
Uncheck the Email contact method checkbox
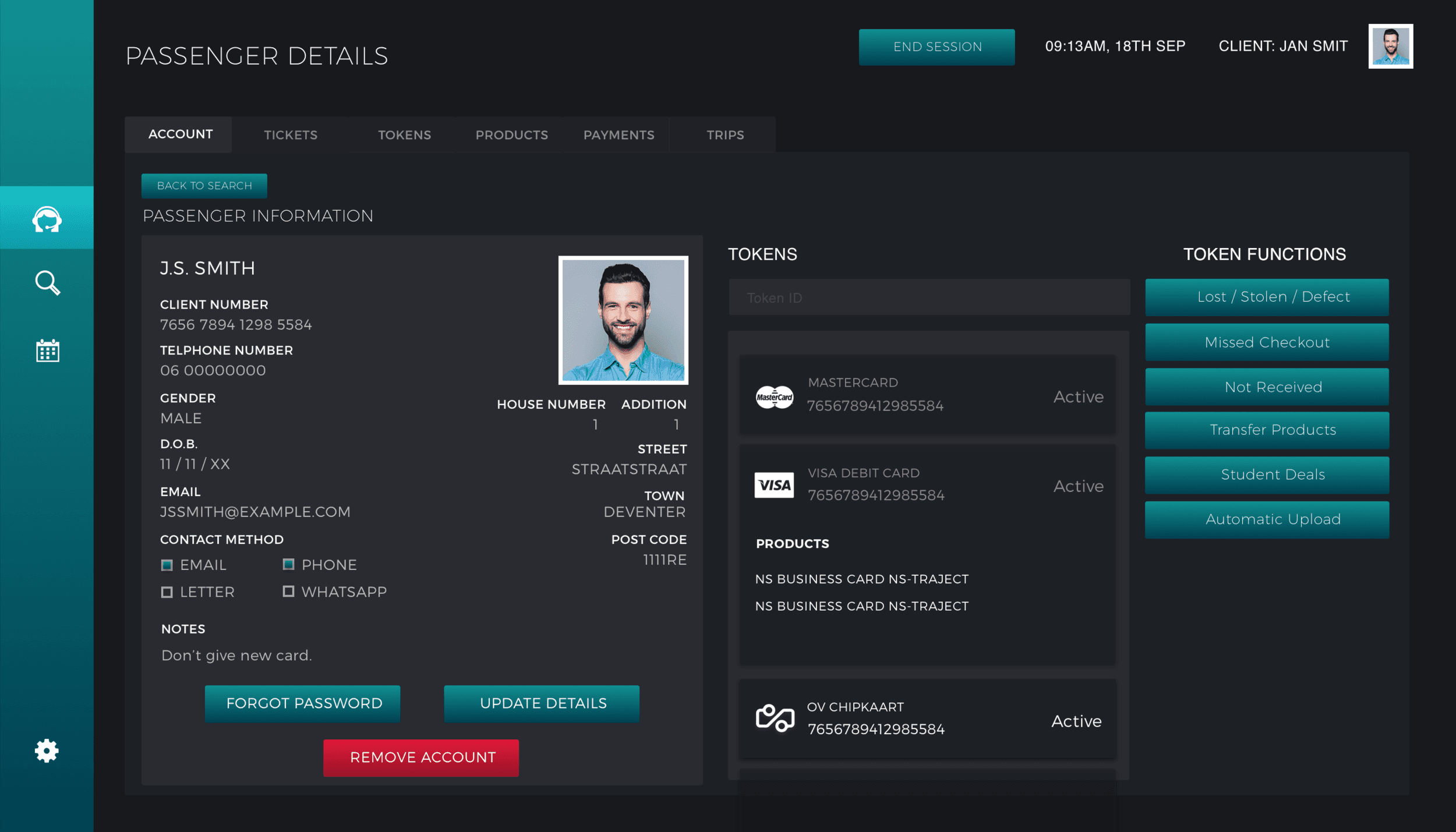(167, 565)
